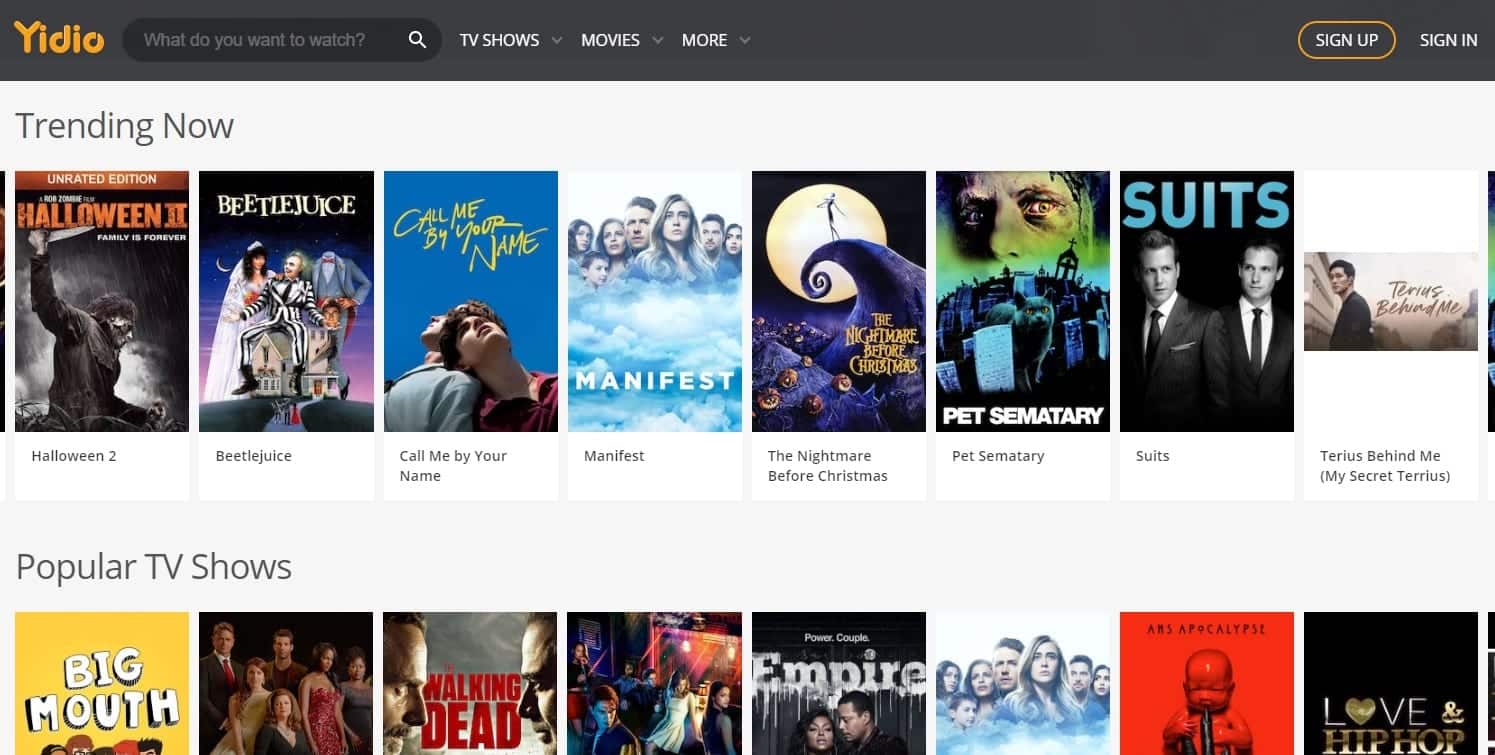
Task: Open the Manifest poster in Trending Now
Action: click(655, 301)
